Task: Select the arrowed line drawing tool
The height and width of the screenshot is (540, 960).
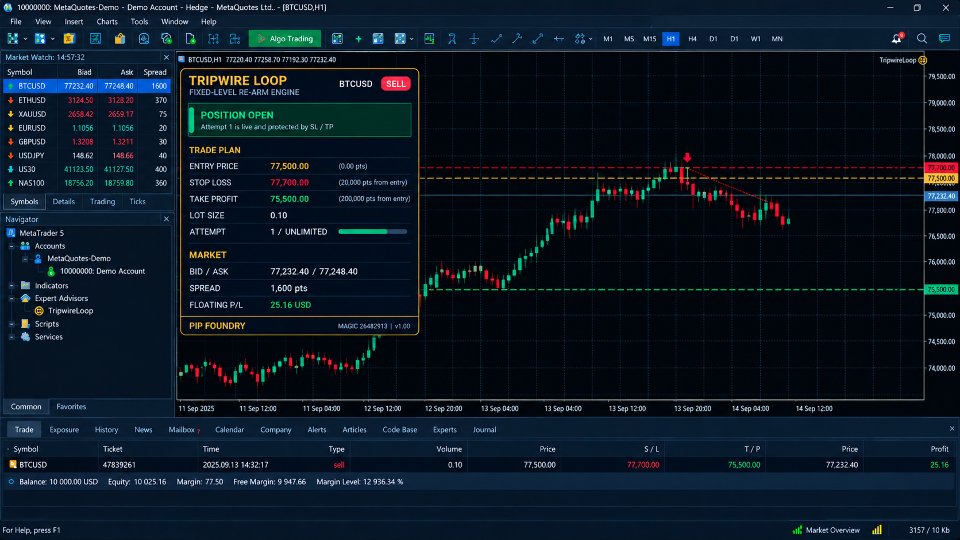Action: (517, 39)
